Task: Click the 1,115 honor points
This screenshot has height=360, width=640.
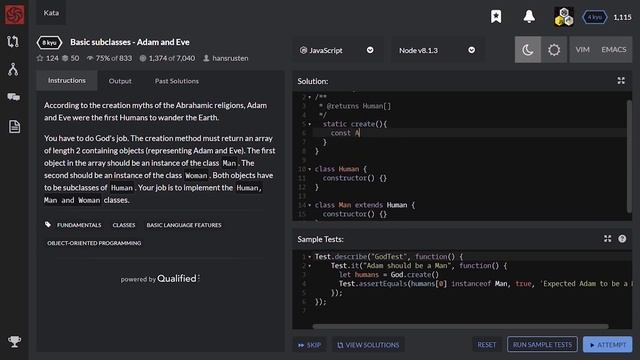Action: coord(622,17)
